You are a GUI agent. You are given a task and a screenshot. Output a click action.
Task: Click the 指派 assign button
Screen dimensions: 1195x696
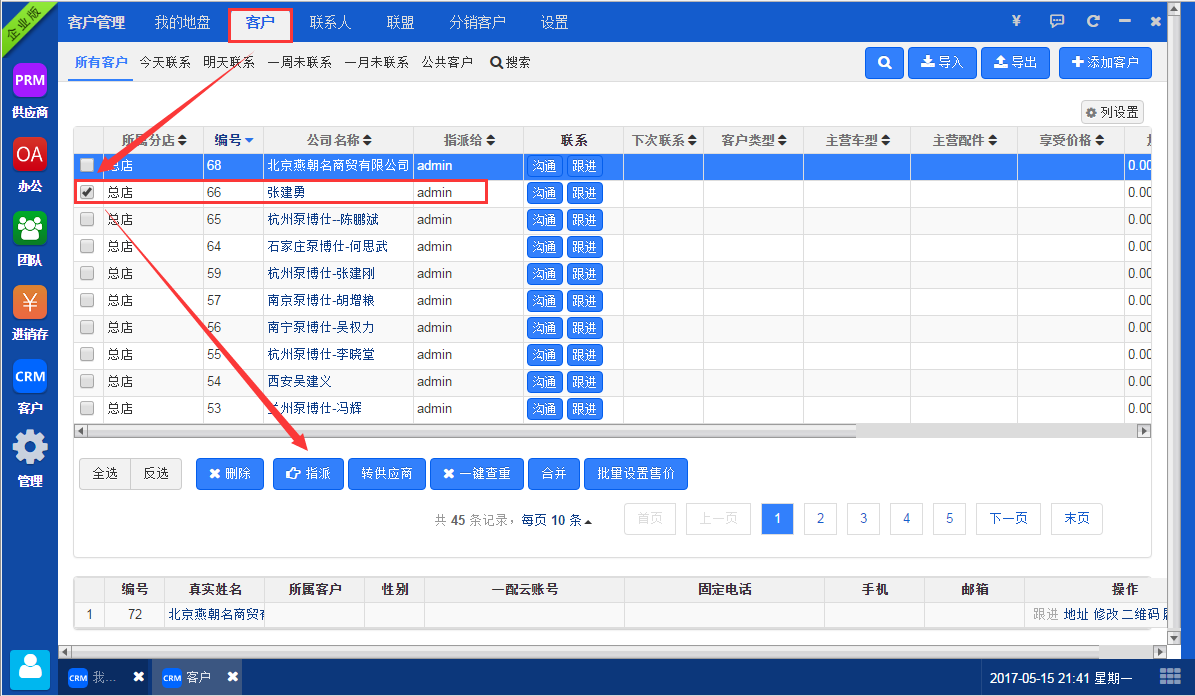pyautogui.click(x=308, y=474)
